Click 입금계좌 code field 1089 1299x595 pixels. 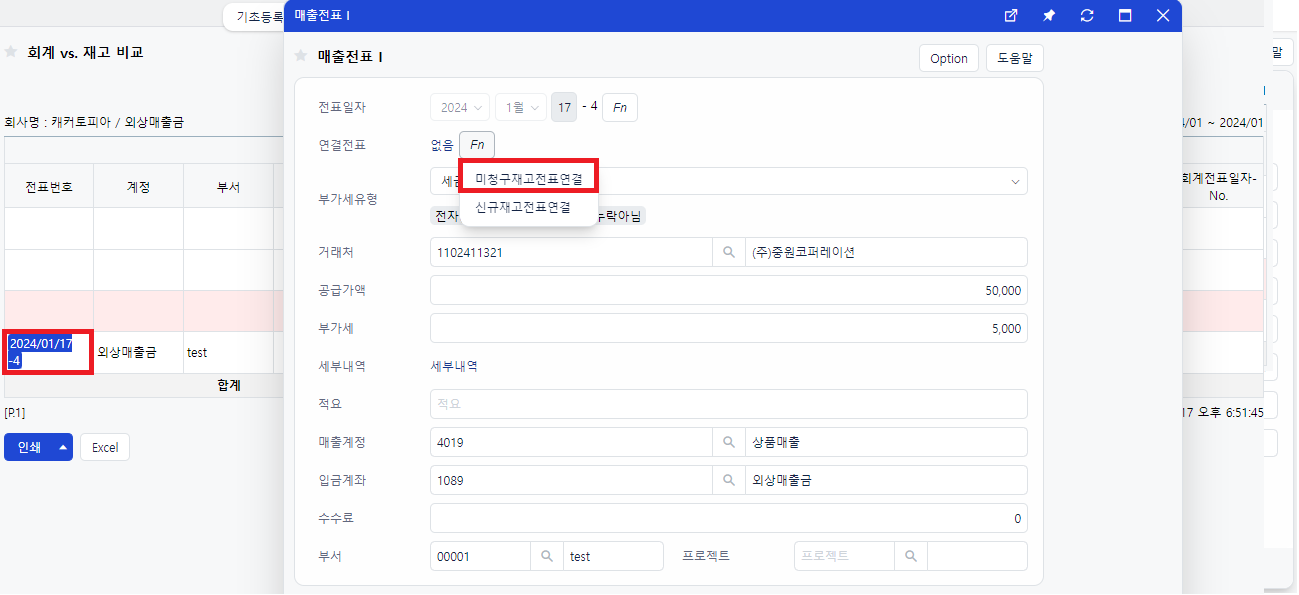click(x=571, y=480)
